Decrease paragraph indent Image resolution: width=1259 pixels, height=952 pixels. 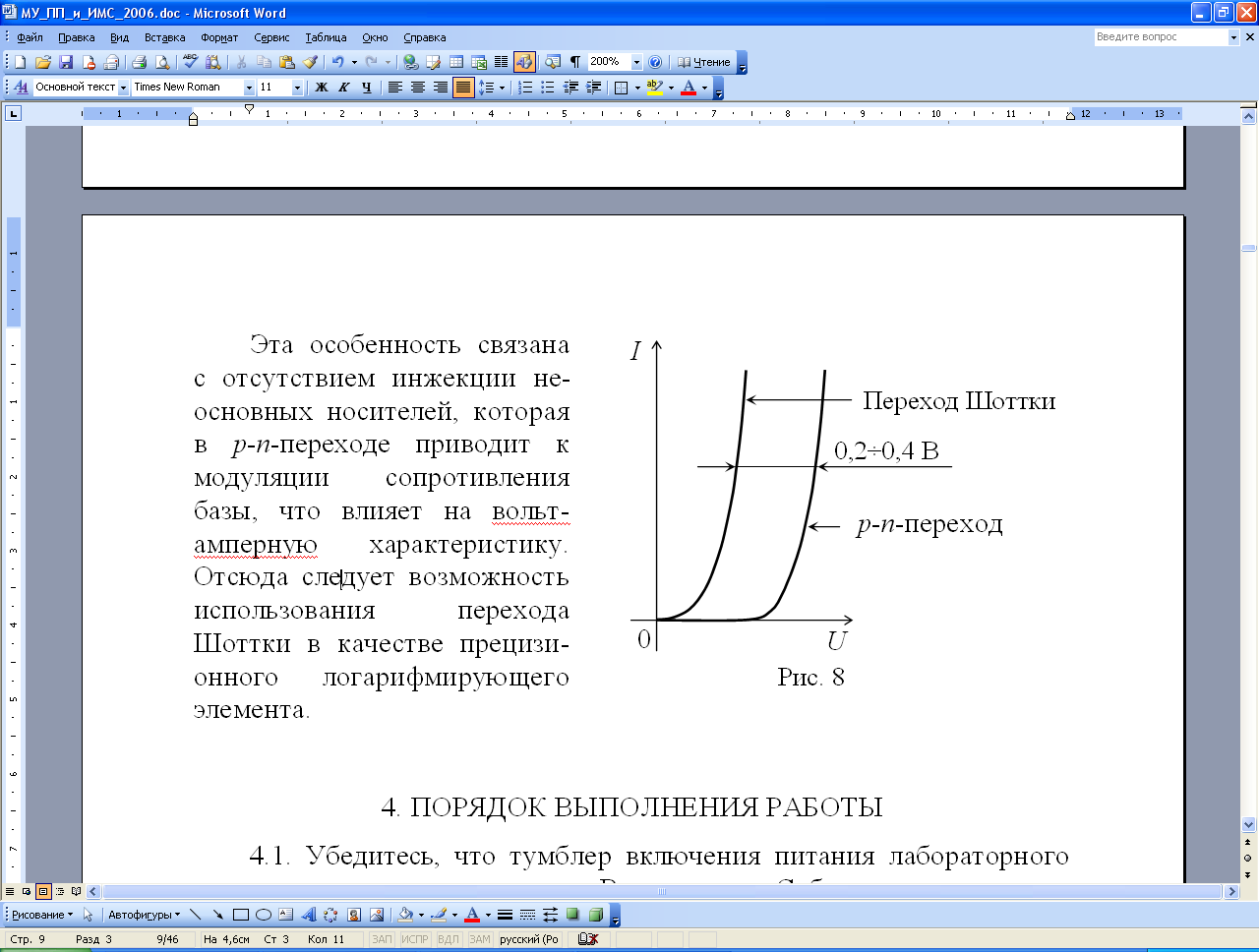[x=570, y=88]
